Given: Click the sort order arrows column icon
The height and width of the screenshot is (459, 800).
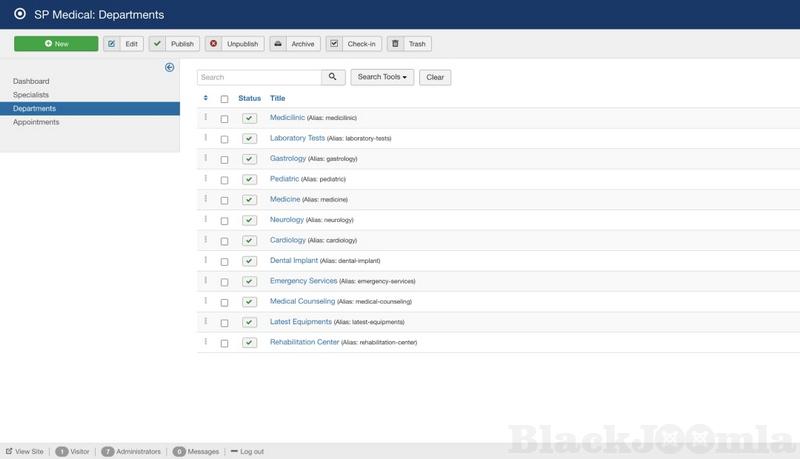Looking at the screenshot, I should (205, 98).
